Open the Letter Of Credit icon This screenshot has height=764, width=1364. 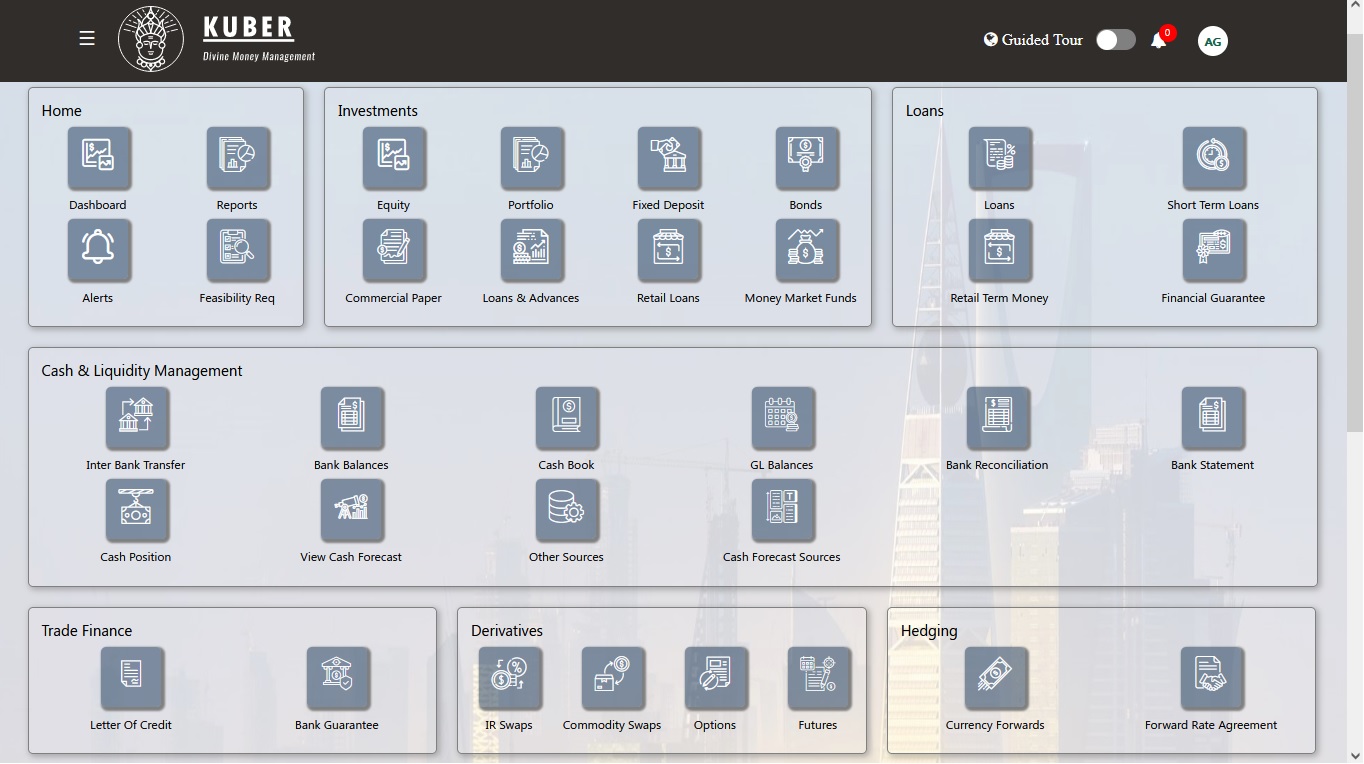click(132, 678)
